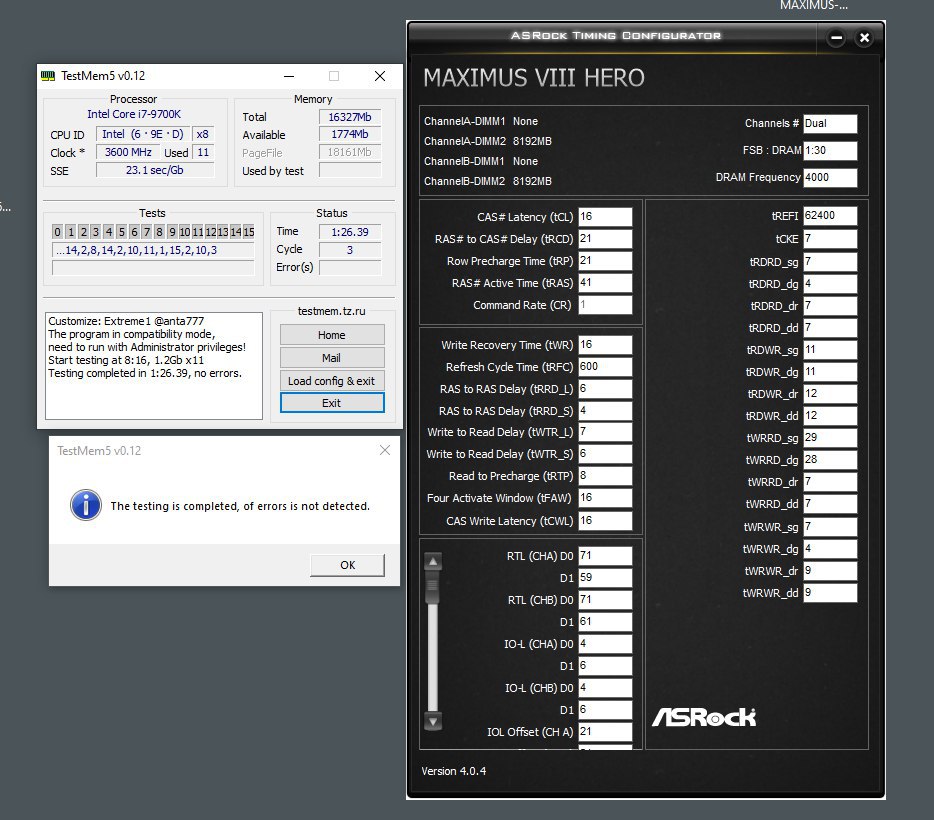Click the tWRWR_dg value field
The width and height of the screenshot is (934, 820).
coord(830,549)
